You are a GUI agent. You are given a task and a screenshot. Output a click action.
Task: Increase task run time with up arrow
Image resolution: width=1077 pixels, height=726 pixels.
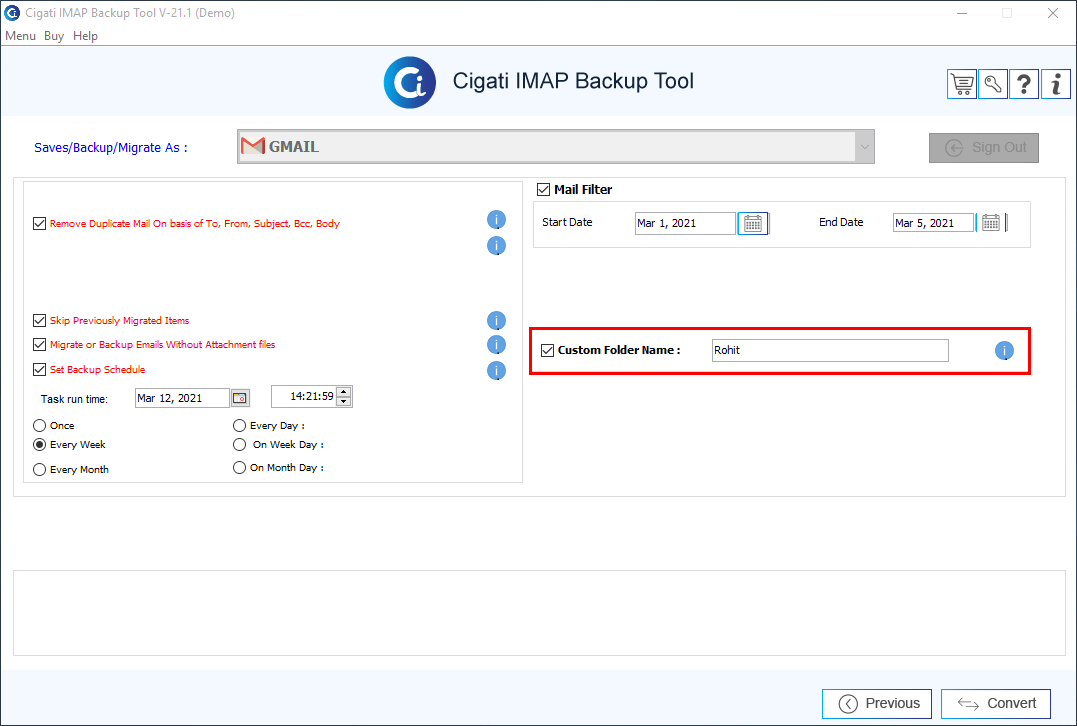(344, 392)
